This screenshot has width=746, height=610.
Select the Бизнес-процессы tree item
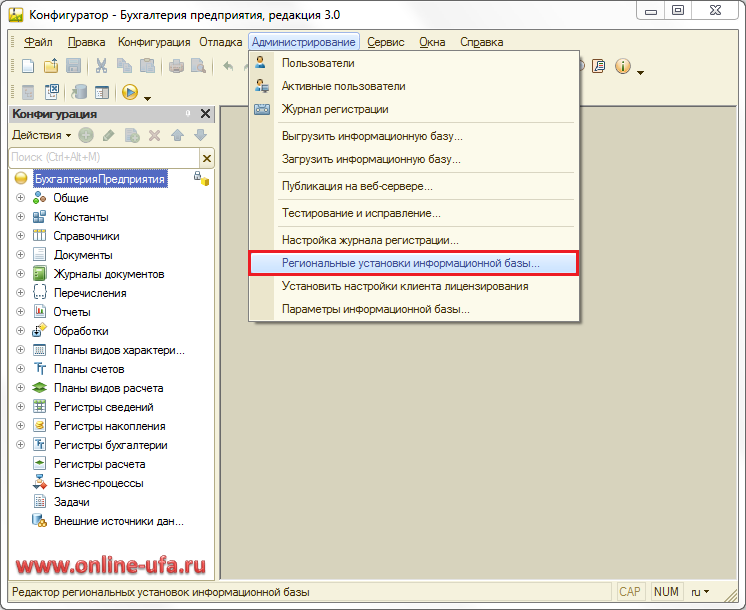[98, 483]
